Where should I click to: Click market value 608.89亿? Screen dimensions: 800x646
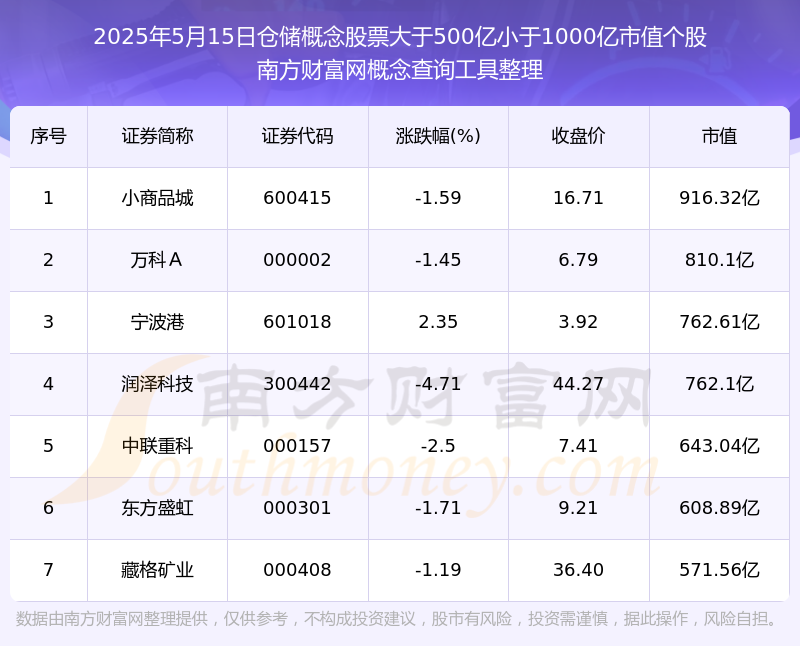point(719,508)
